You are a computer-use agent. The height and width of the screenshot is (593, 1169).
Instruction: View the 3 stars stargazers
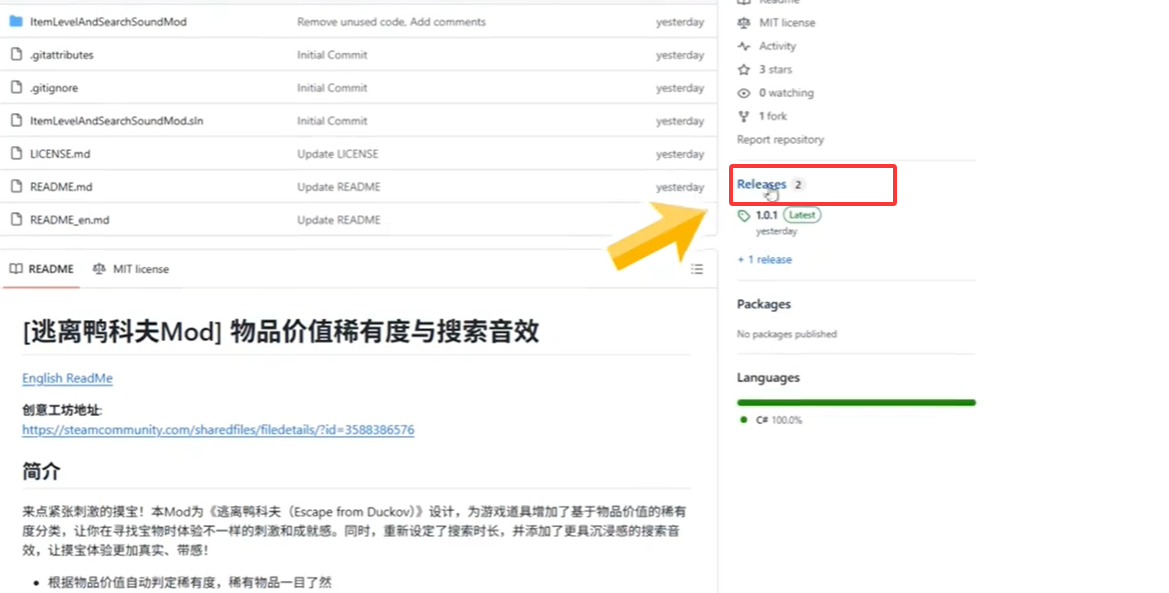point(775,70)
